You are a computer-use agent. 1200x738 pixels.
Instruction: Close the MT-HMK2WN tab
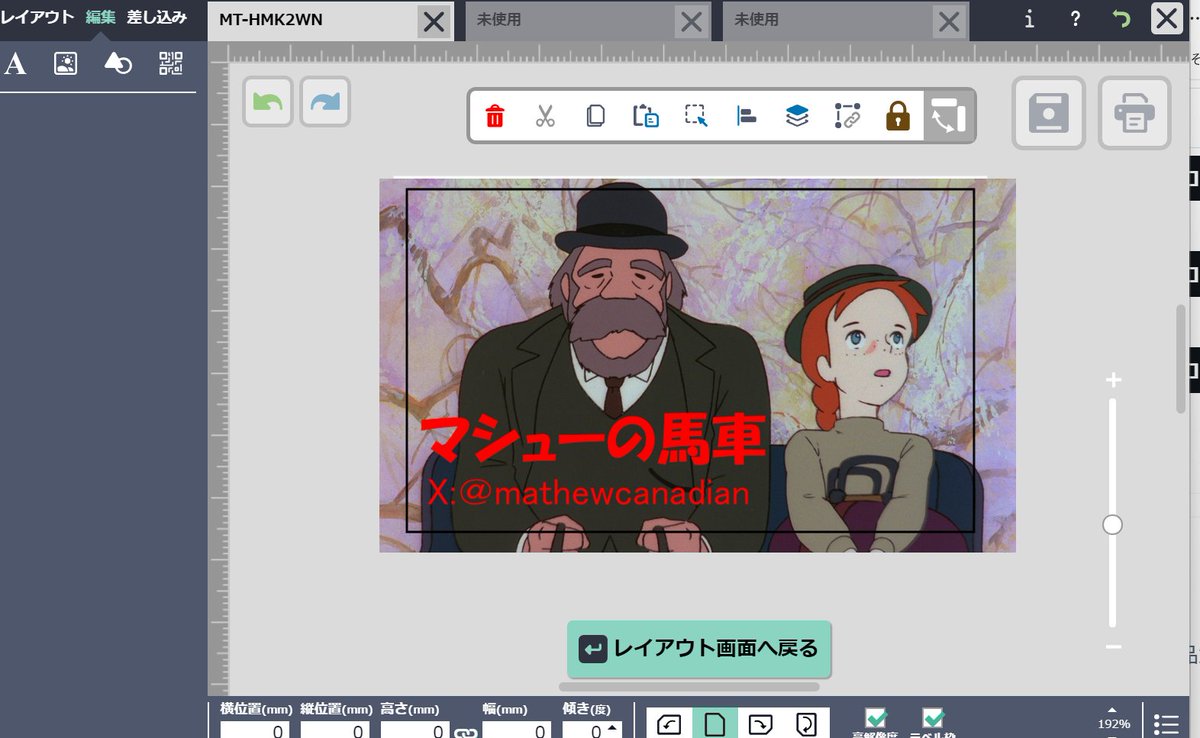point(434,21)
